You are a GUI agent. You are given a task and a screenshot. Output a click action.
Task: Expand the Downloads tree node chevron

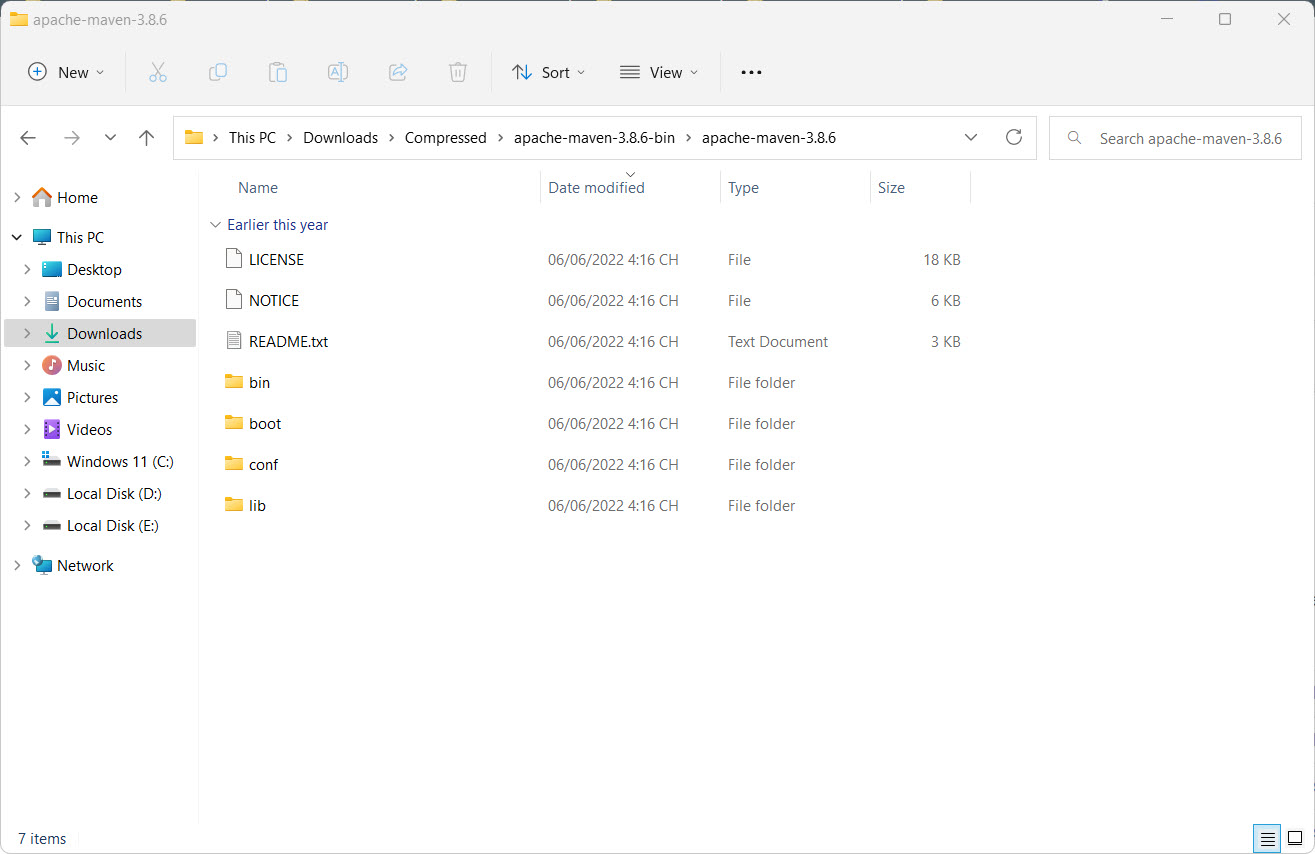pyautogui.click(x=27, y=334)
